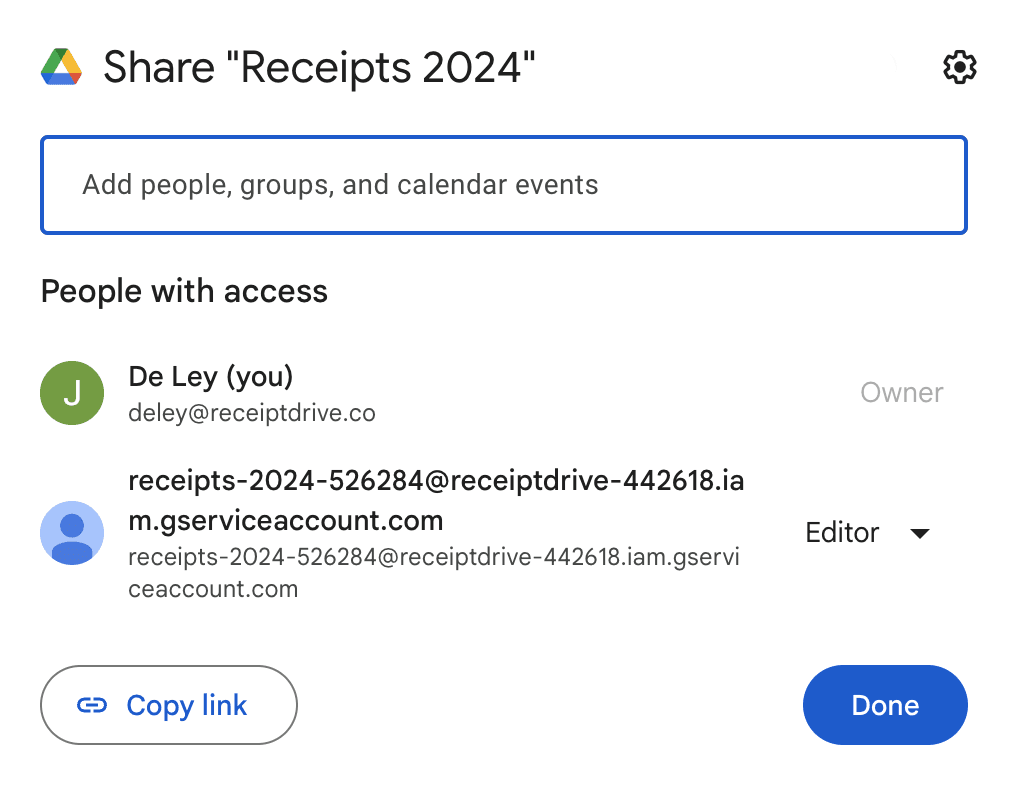Click the Receipts 2024 file name in title
This screenshot has width=1009, height=786.
388,68
